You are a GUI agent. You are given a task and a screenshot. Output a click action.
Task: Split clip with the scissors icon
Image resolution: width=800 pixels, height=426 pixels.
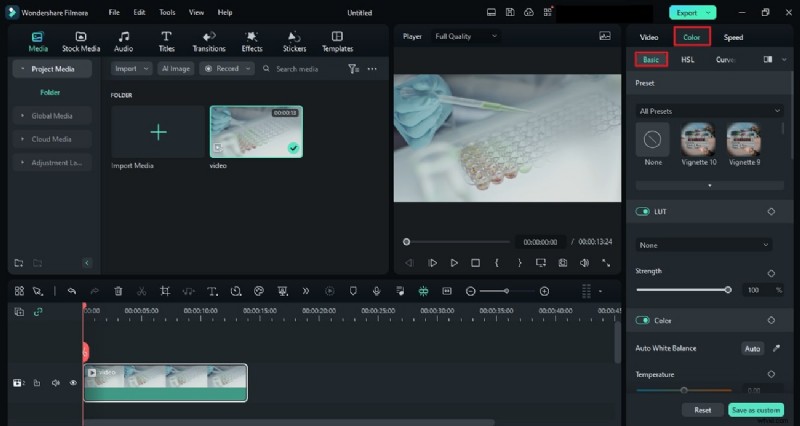click(141, 291)
